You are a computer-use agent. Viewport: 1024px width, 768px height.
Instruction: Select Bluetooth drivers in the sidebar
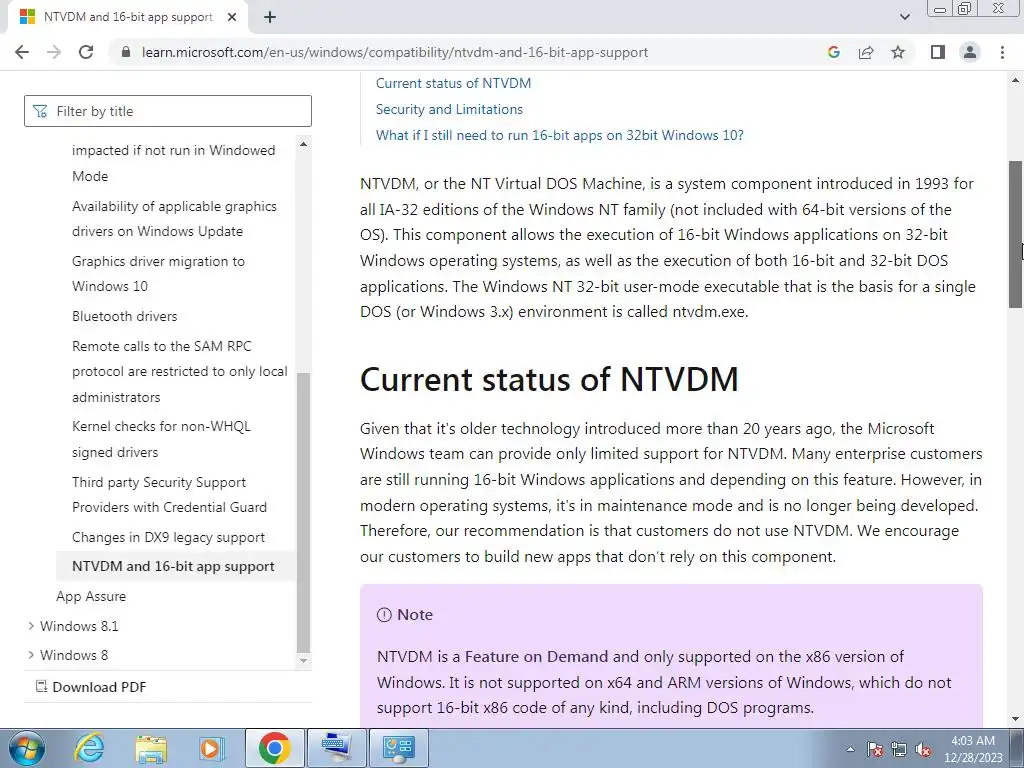pos(125,316)
